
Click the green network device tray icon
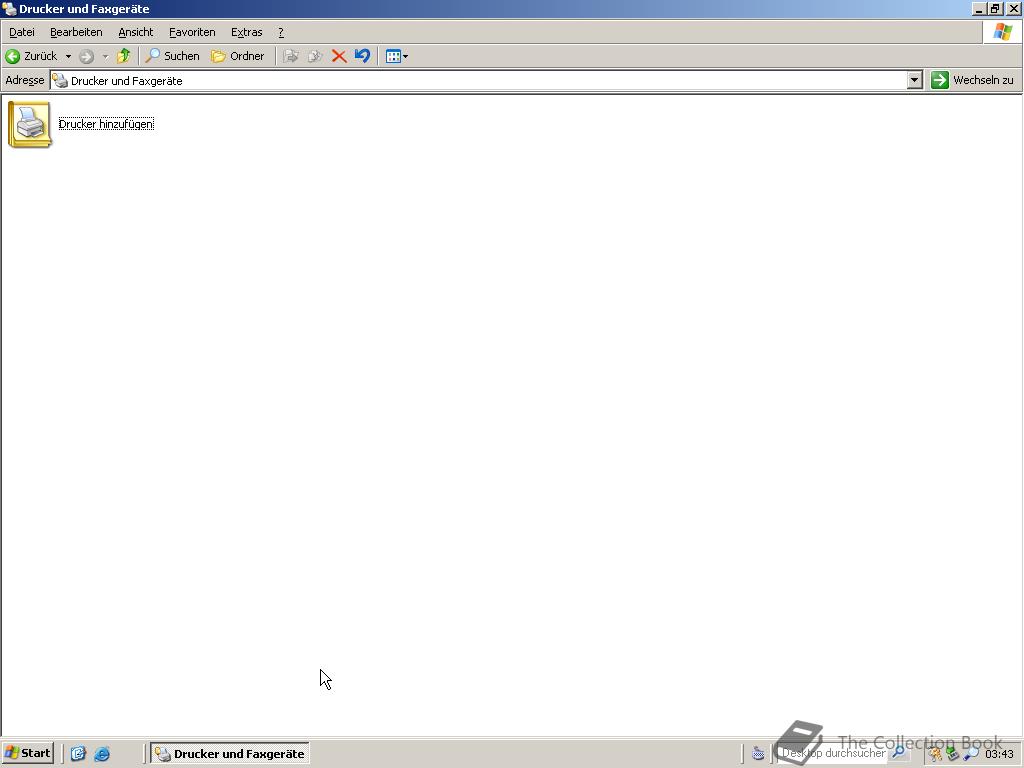click(x=953, y=754)
